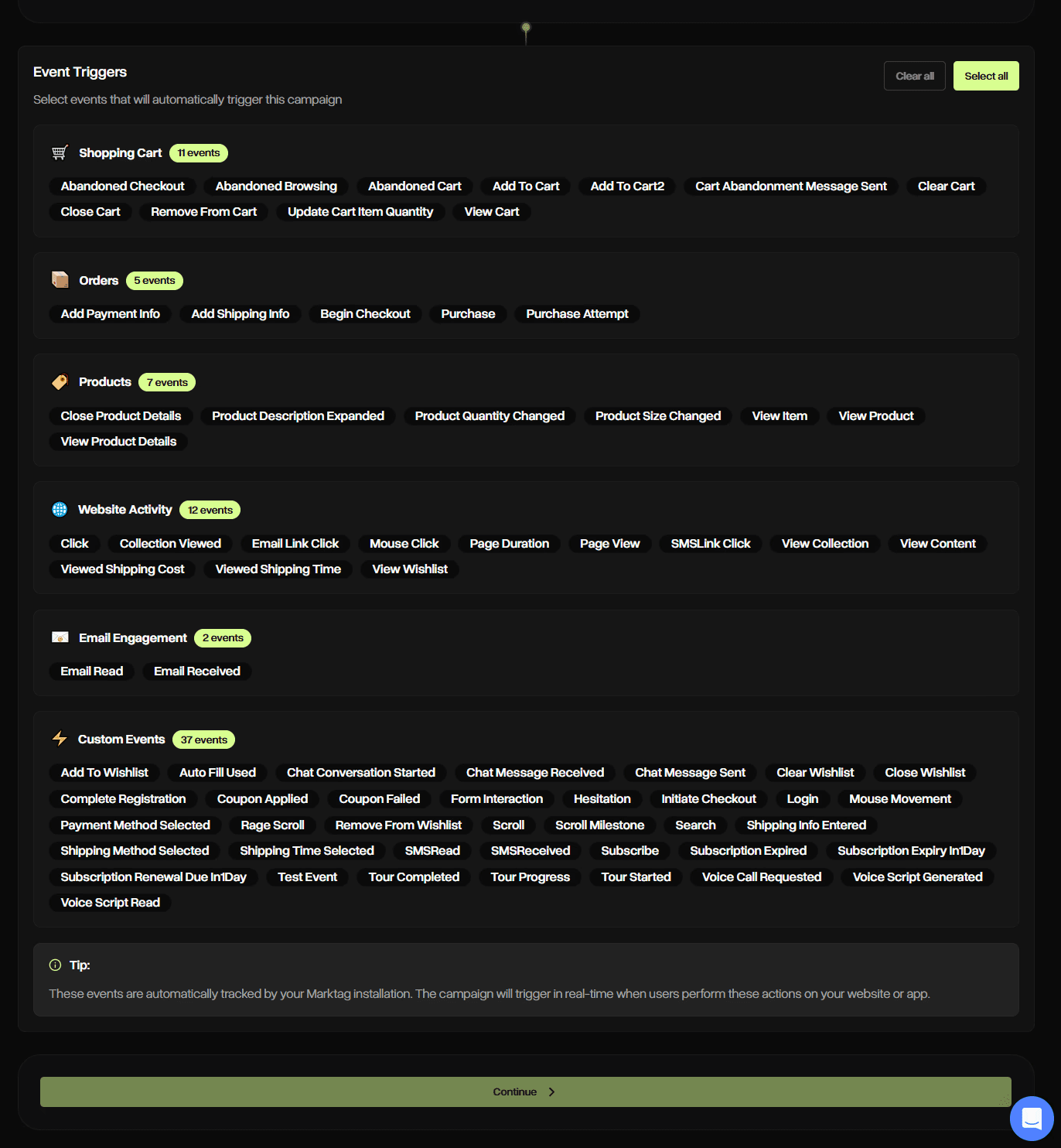Enable the Add To Cart2 event
This screenshot has height=1148, width=1061.
[x=627, y=186]
